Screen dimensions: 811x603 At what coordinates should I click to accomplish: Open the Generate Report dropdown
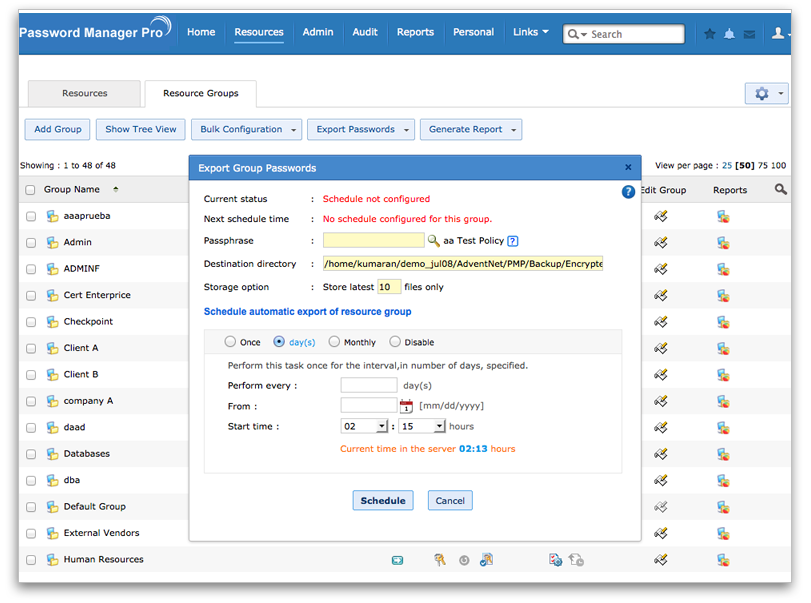pyautogui.click(x=471, y=129)
